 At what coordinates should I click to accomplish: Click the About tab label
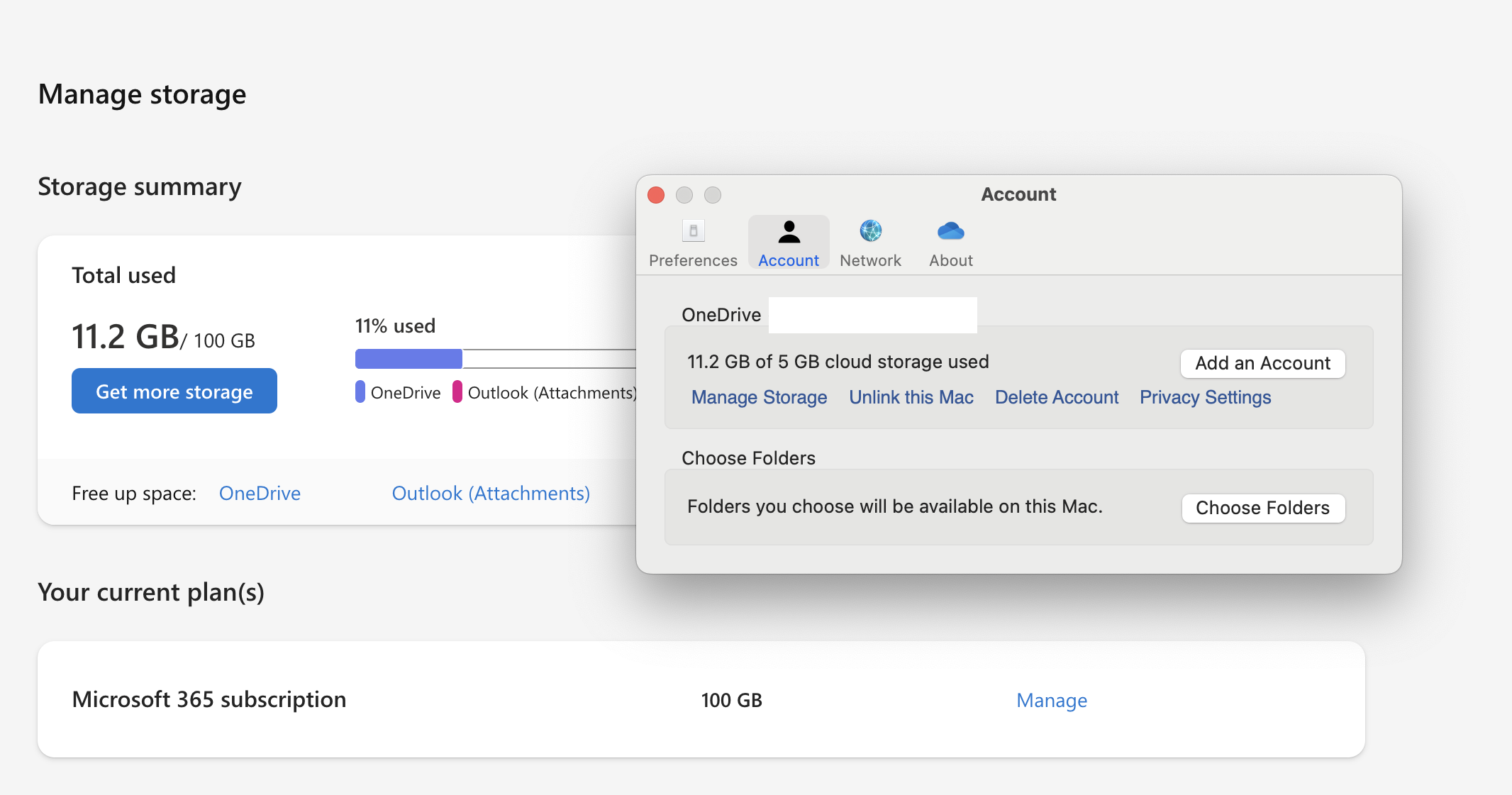[951, 260]
